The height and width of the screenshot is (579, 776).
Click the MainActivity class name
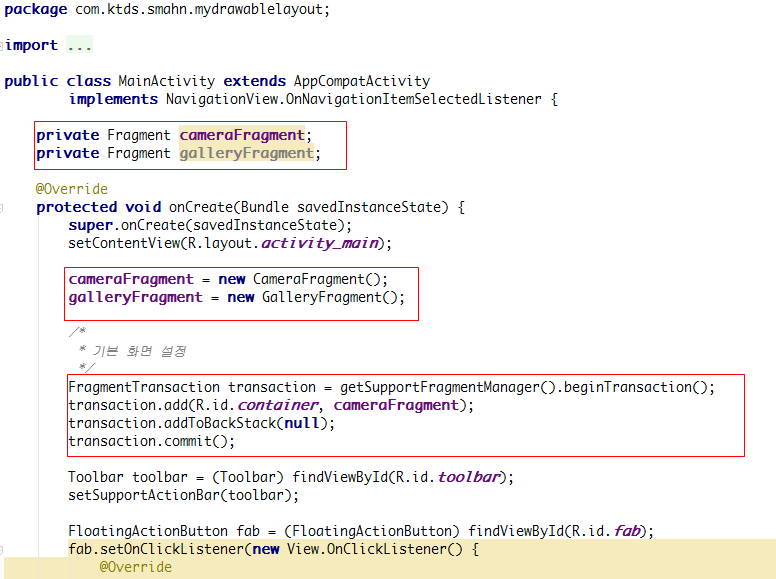pyautogui.click(x=166, y=81)
